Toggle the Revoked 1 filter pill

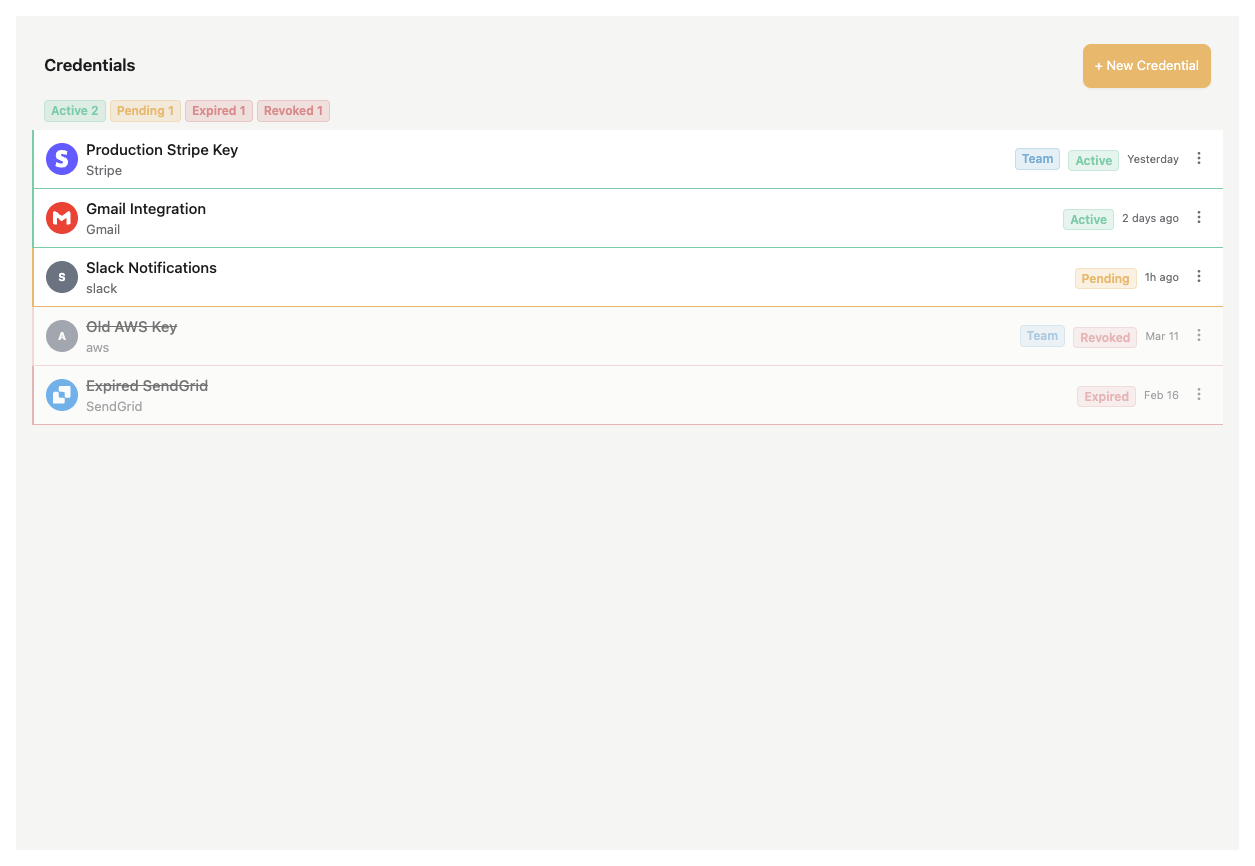point(293,110)
